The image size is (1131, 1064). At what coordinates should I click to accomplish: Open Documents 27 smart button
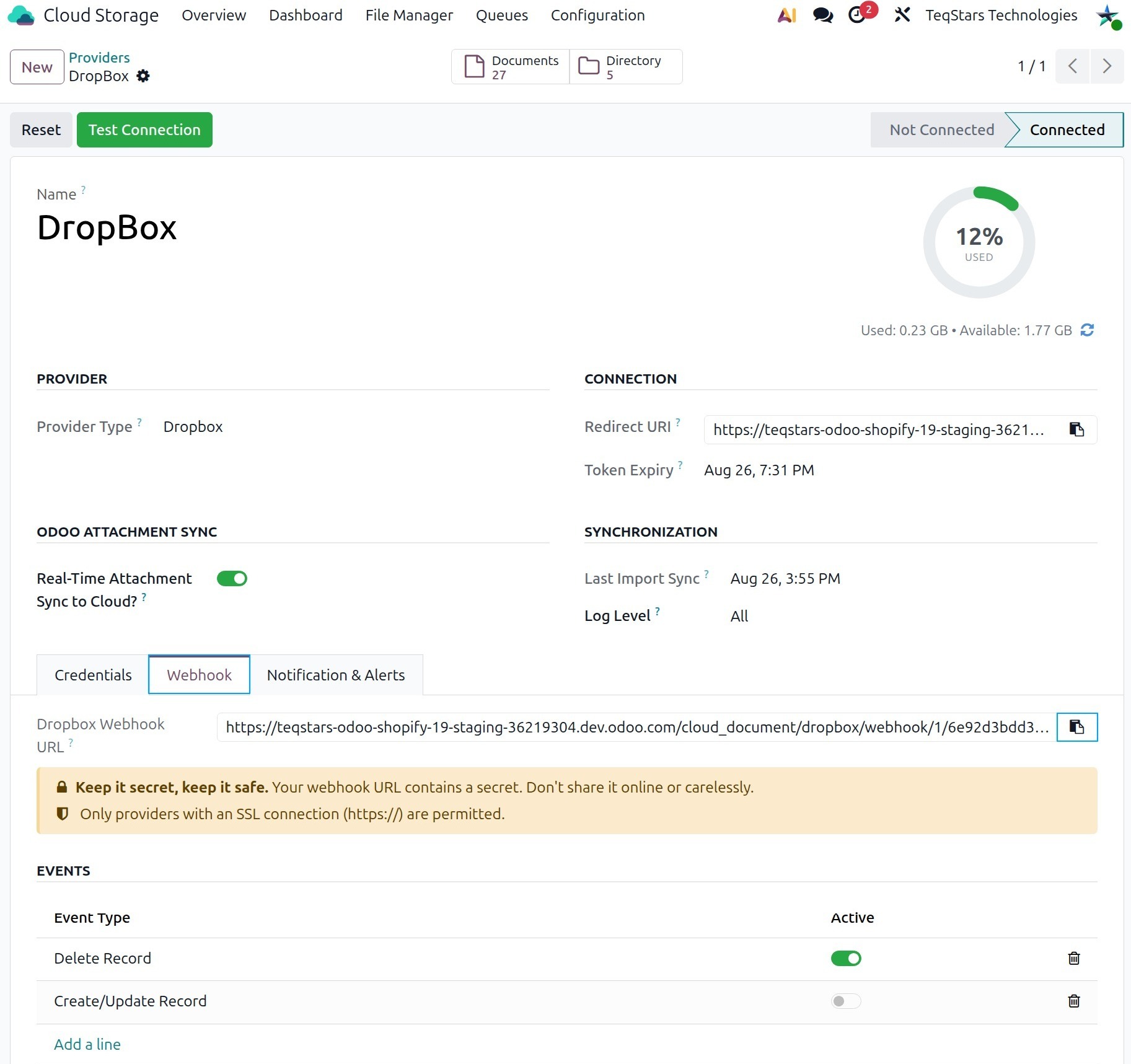pyautogui.click(x=510, y=67)
